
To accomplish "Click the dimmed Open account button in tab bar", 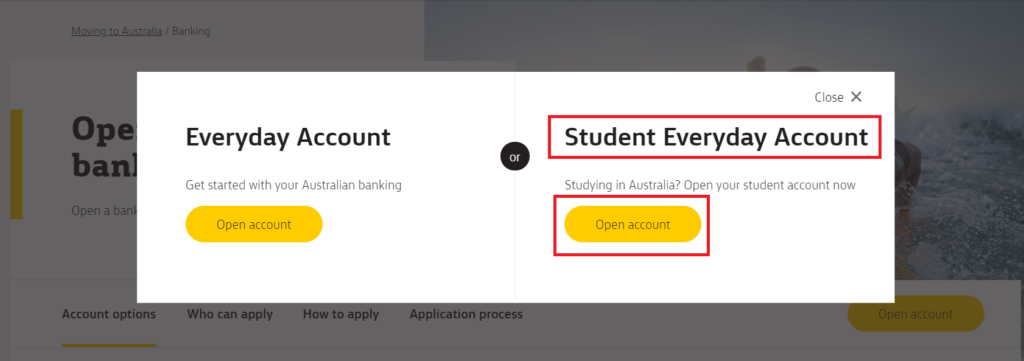I will (x=916, y=314).
